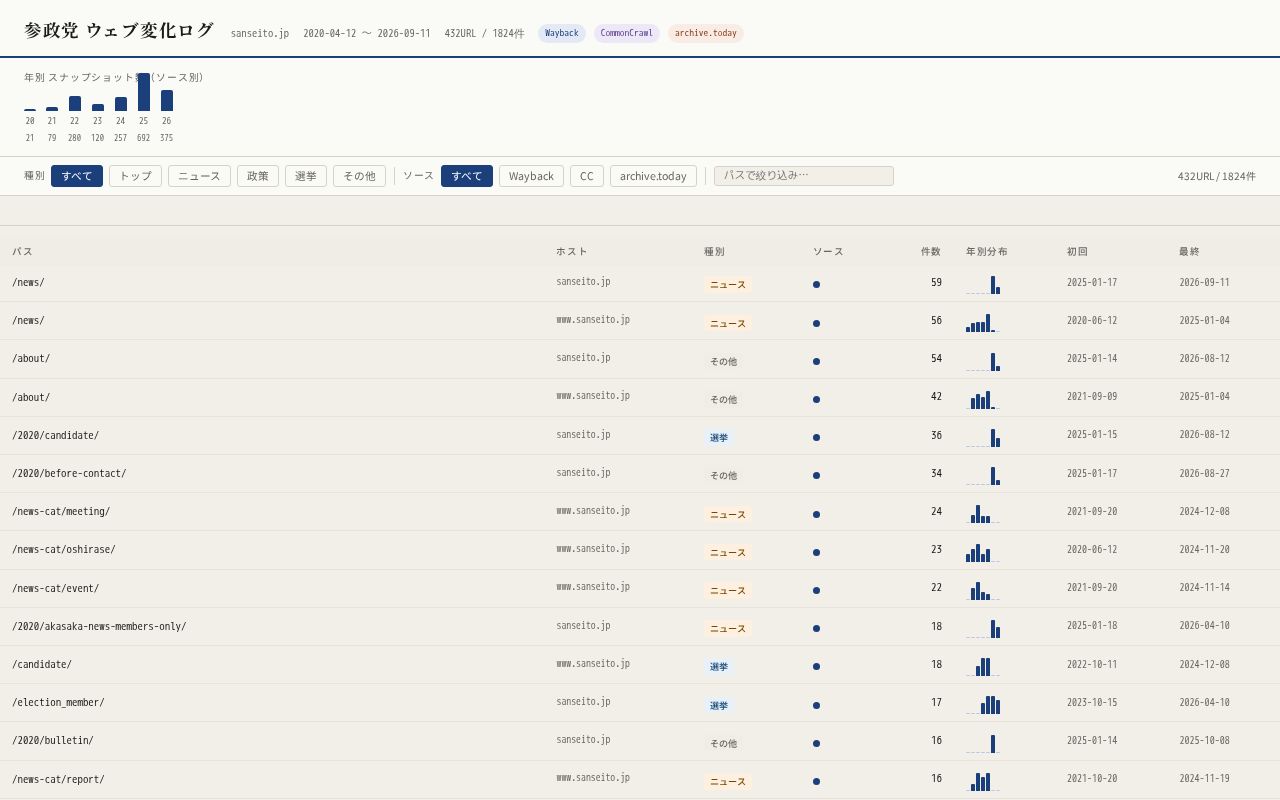Open the /news/ row for www.sanseito.jp
1280x800 pixels.
pos(640,321)
